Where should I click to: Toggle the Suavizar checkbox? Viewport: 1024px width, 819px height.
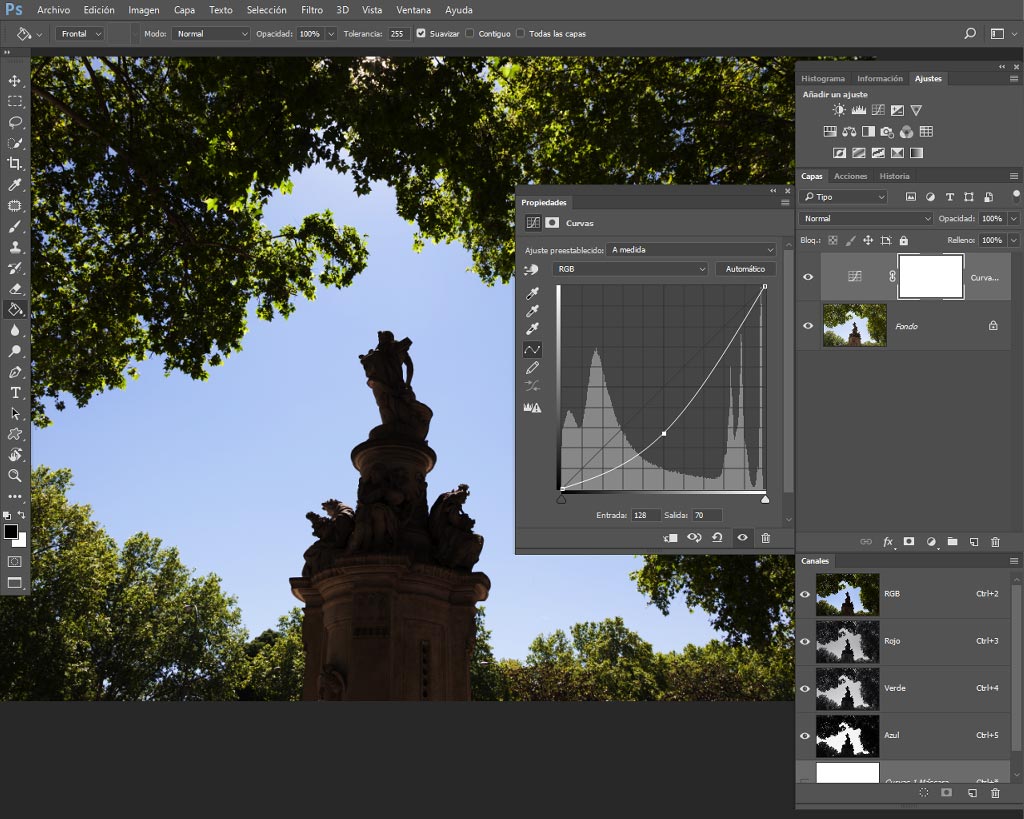coord(421,33)
